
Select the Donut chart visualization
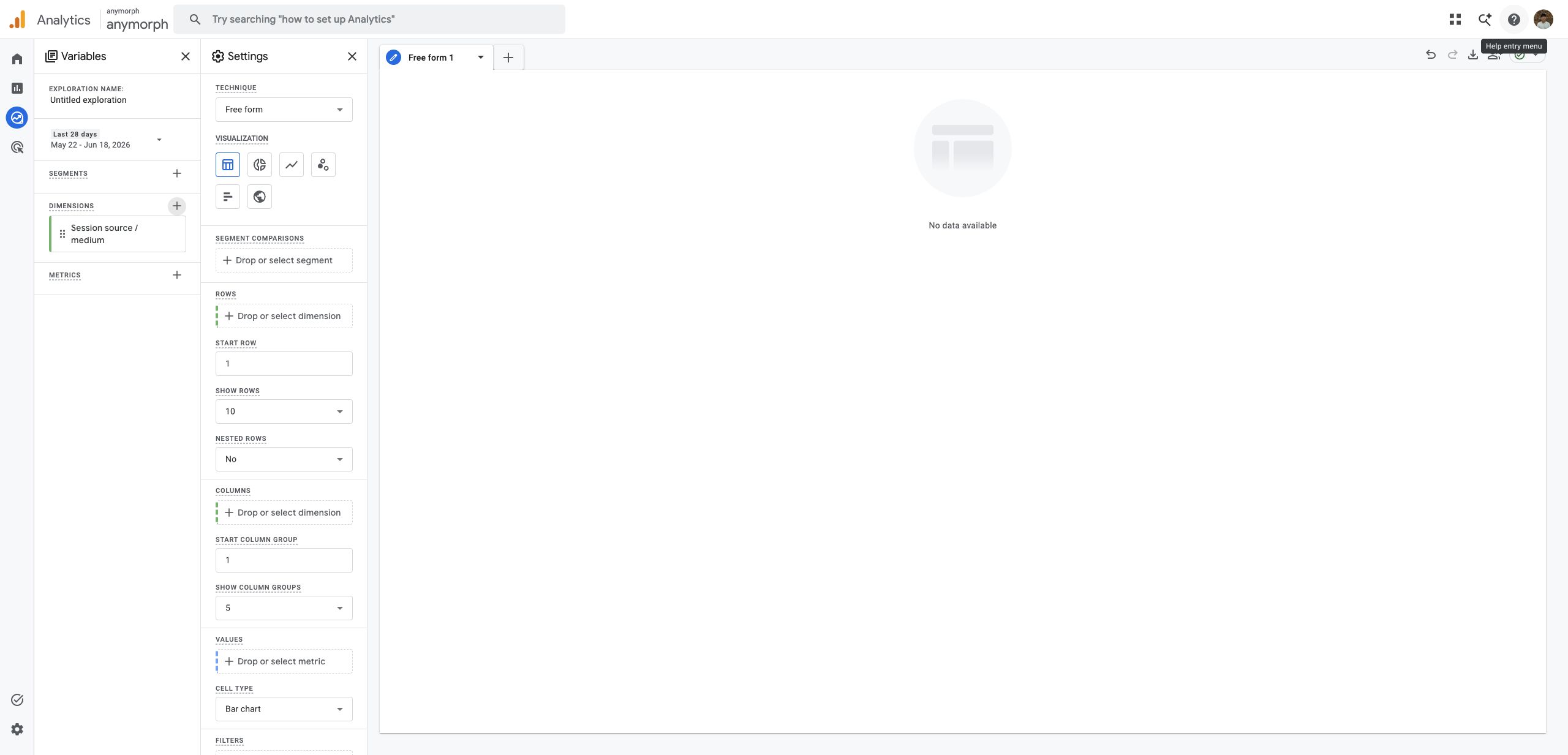260,165
